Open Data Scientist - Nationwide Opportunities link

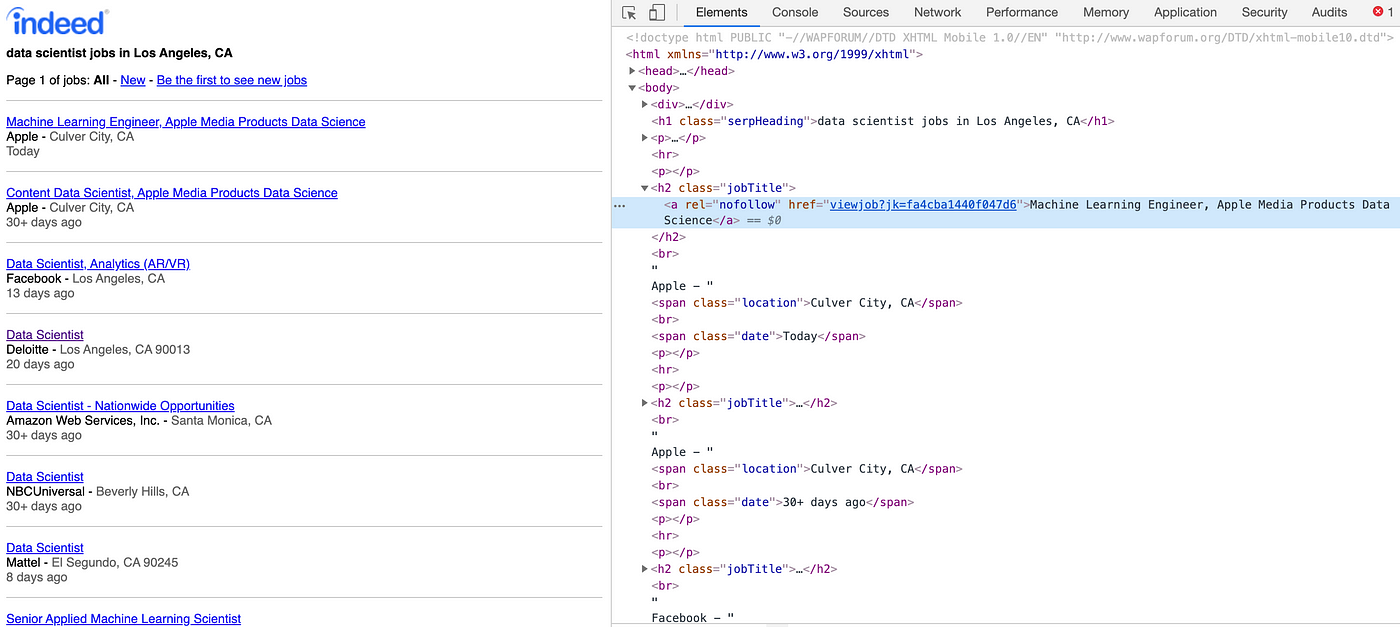tap(120, 406)
